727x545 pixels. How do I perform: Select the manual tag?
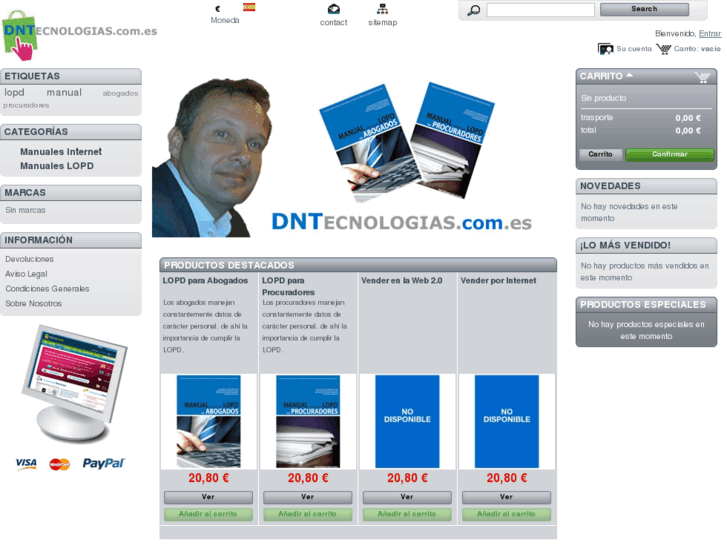point(64,92)
